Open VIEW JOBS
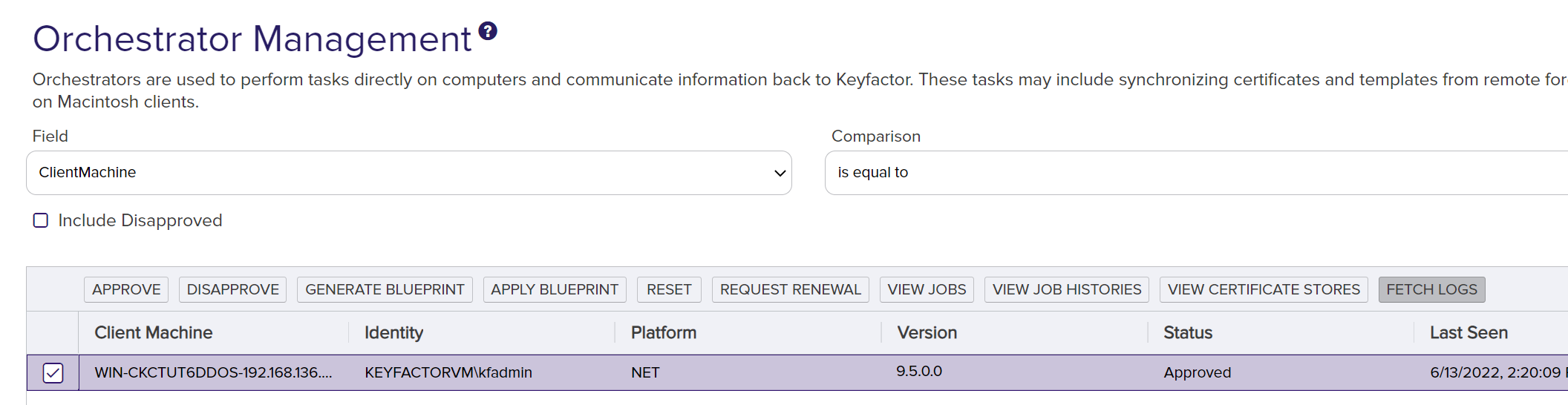 click(927, 289)
